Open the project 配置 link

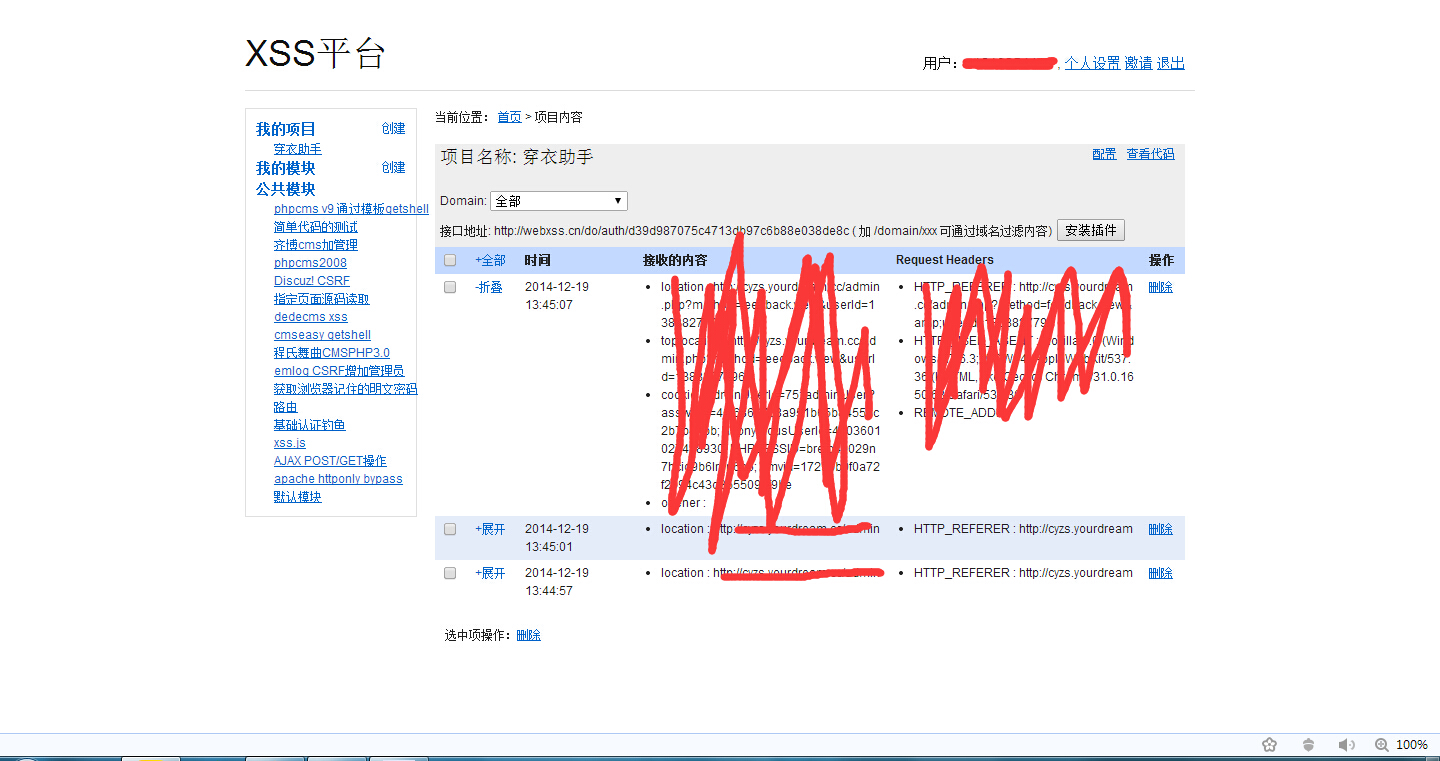click(x=1104, y=154)
